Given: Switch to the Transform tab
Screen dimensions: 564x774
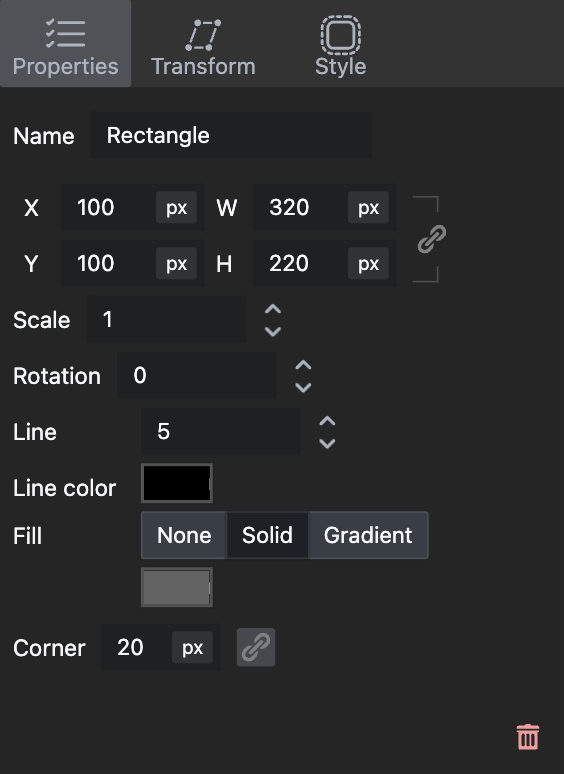Looking at the screenshot, I should pos(203,44).
